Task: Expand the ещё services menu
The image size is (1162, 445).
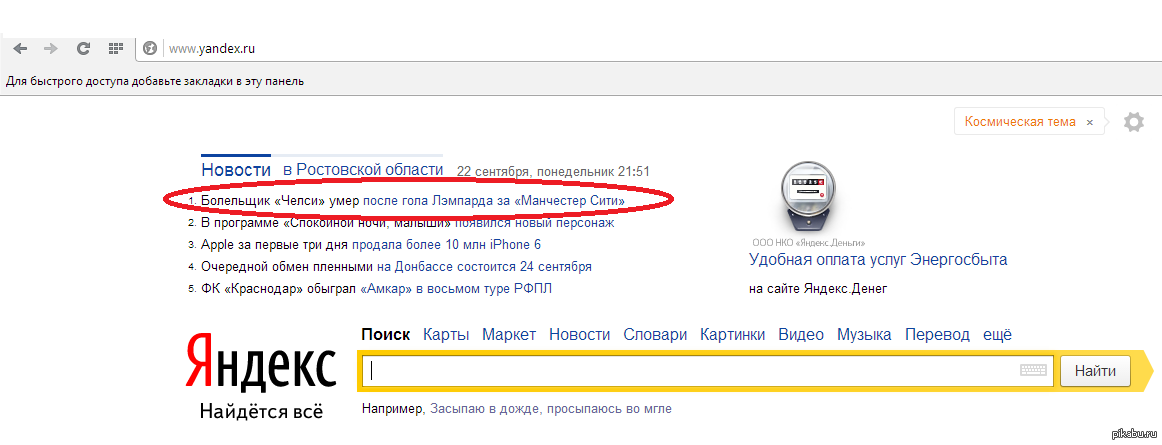Action: coord(997,335)
